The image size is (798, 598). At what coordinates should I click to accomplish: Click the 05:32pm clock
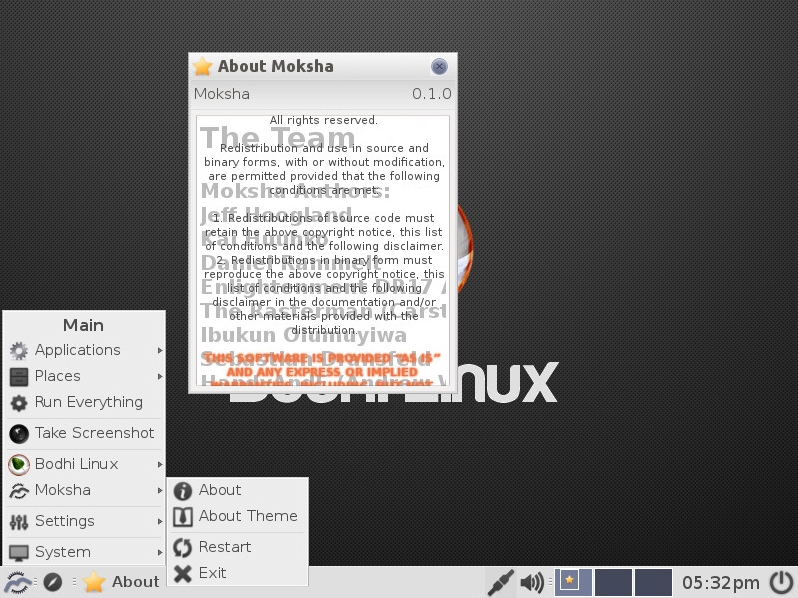click(x=721, y=583)
